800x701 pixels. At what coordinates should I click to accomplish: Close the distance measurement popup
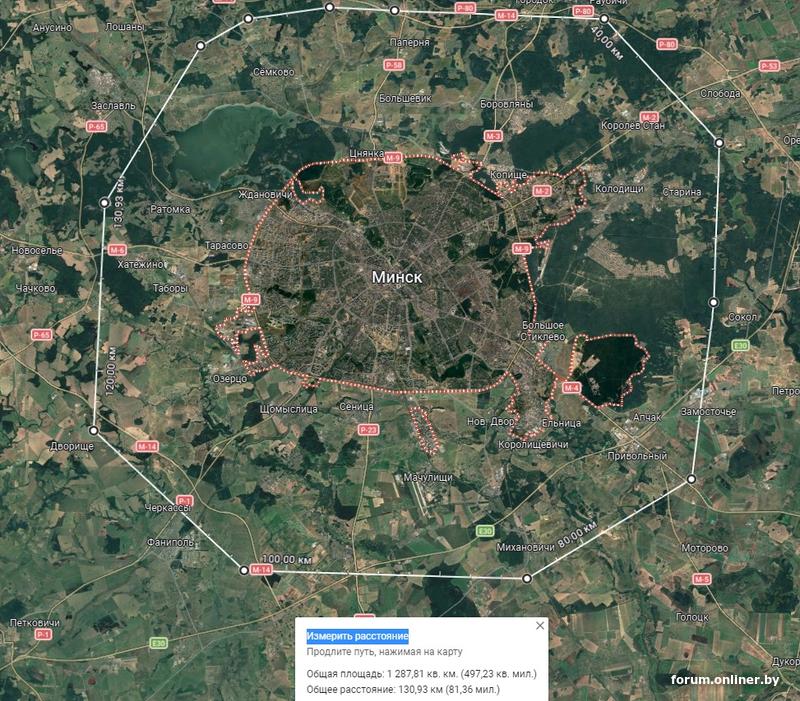(540, 625)
